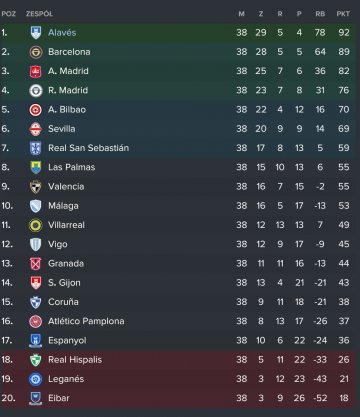
Task: Sort standings by RB column header
Action: click(320, 14)
